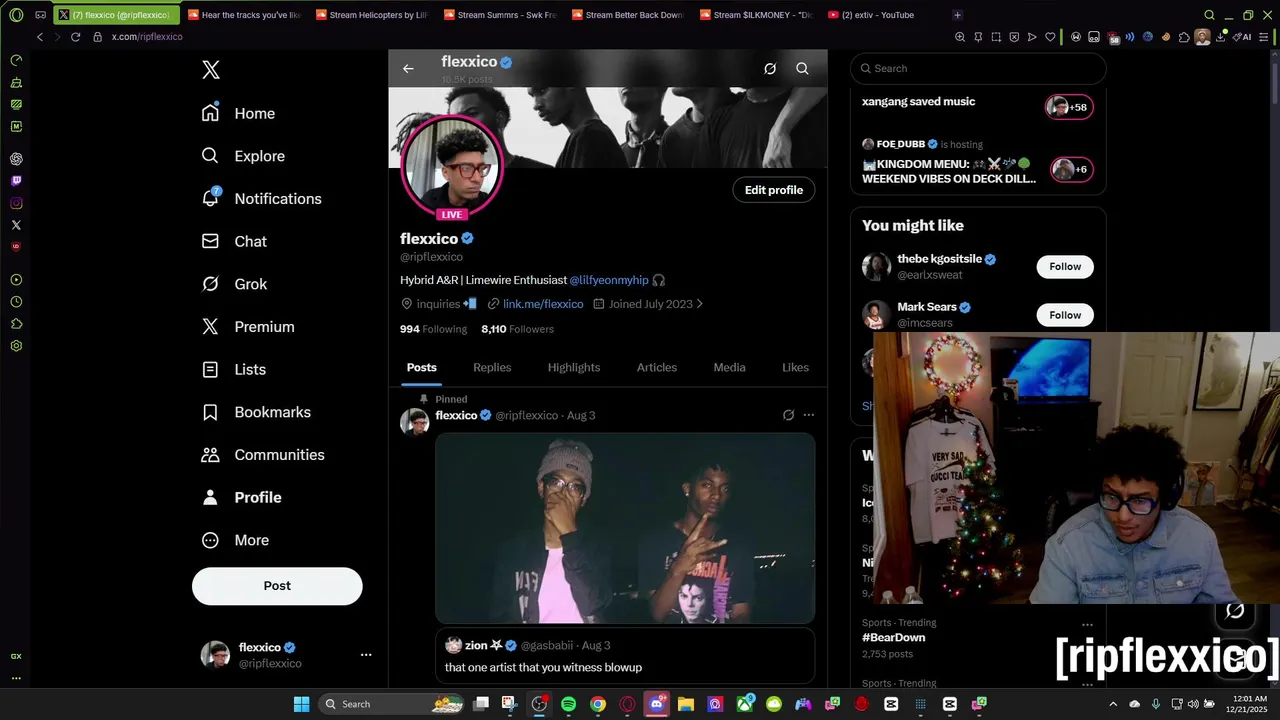Open Easy setup sliders icon
1280x720 pixels.
(1266, 37)
